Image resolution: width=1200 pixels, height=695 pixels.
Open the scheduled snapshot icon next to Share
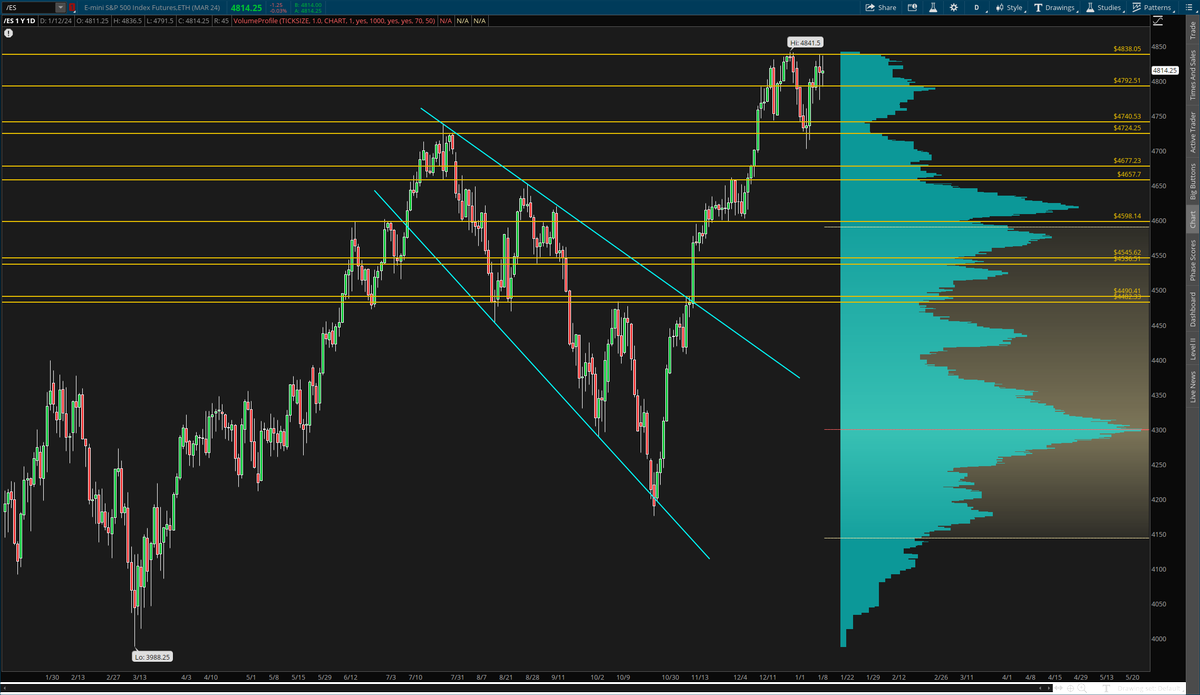click(x=914, y=7)
